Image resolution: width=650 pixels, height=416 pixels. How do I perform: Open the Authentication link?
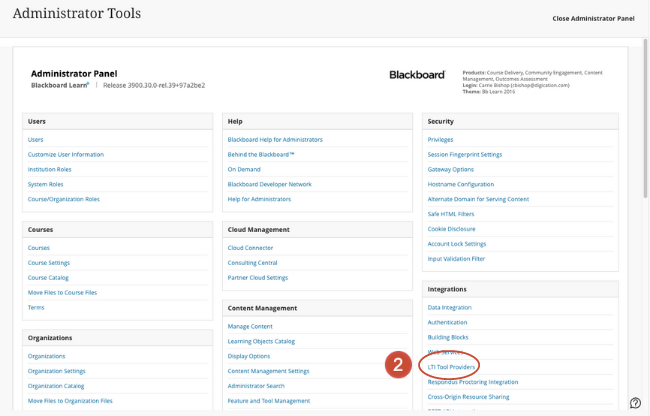pos(447,322)
